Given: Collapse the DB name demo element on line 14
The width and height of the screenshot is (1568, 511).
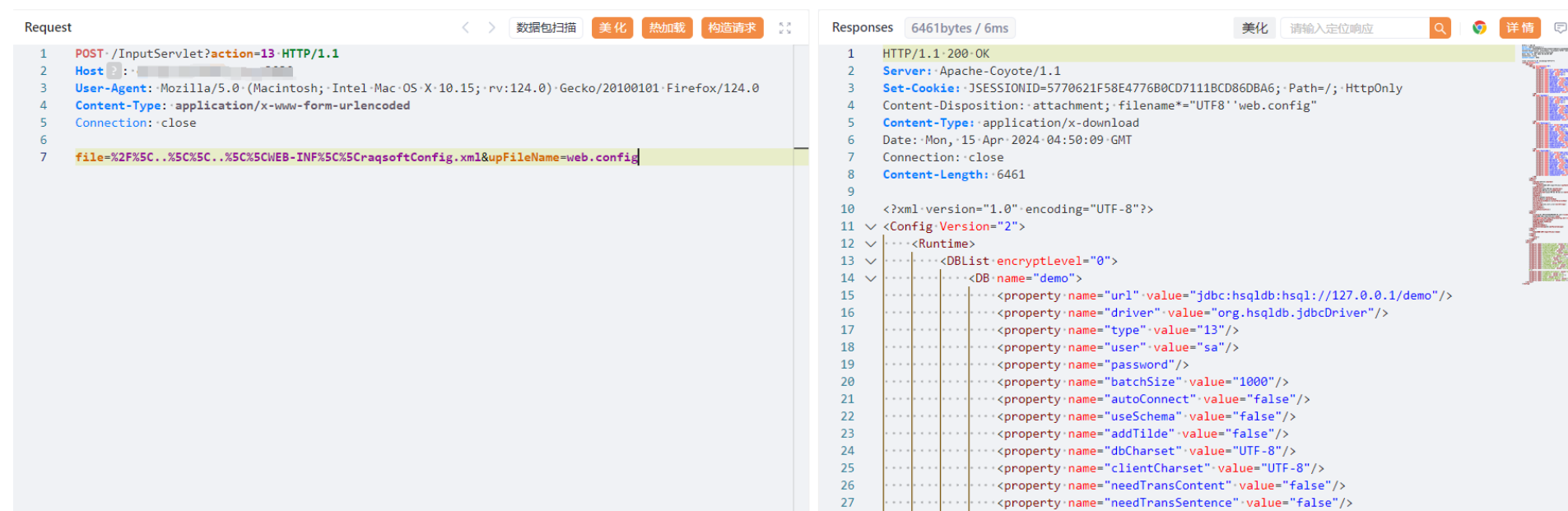Looking at the screenshot, I should point(870,278).
